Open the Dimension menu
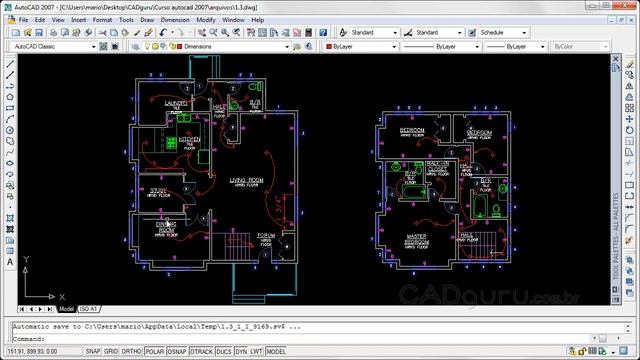 [175, 20]
